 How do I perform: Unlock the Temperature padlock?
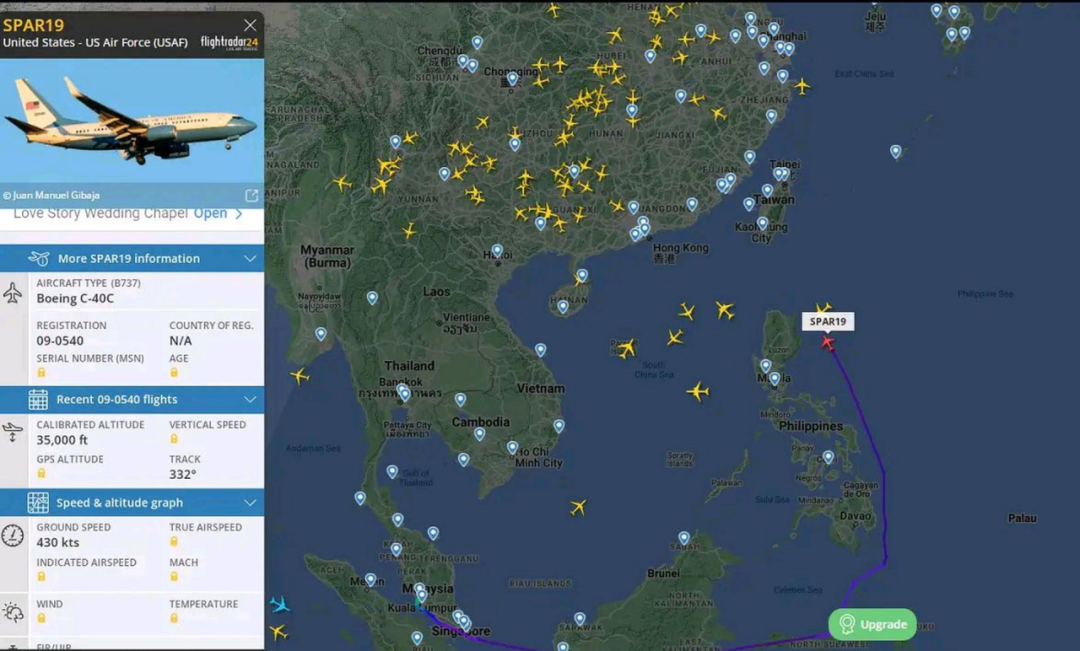(x=172, y=617)
